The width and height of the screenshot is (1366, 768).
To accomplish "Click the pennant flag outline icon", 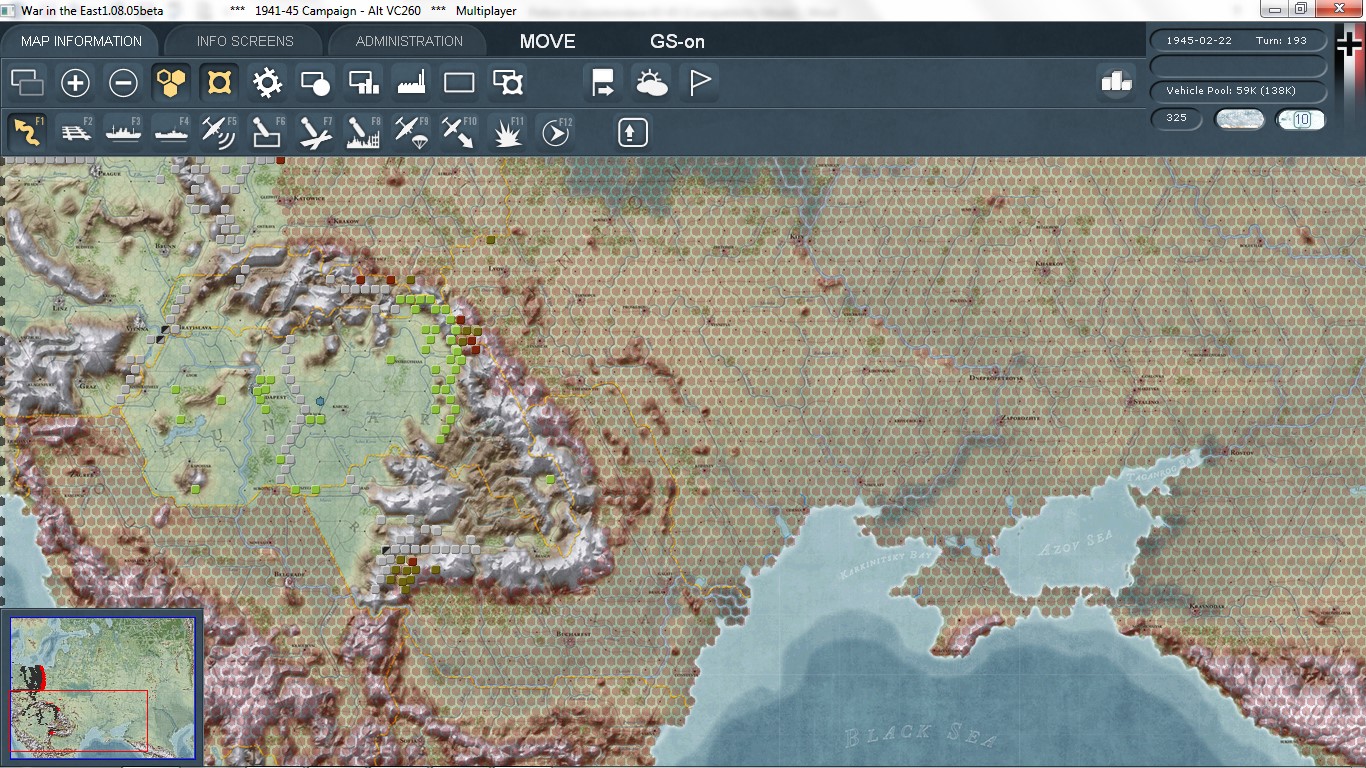I will point(699,82).
